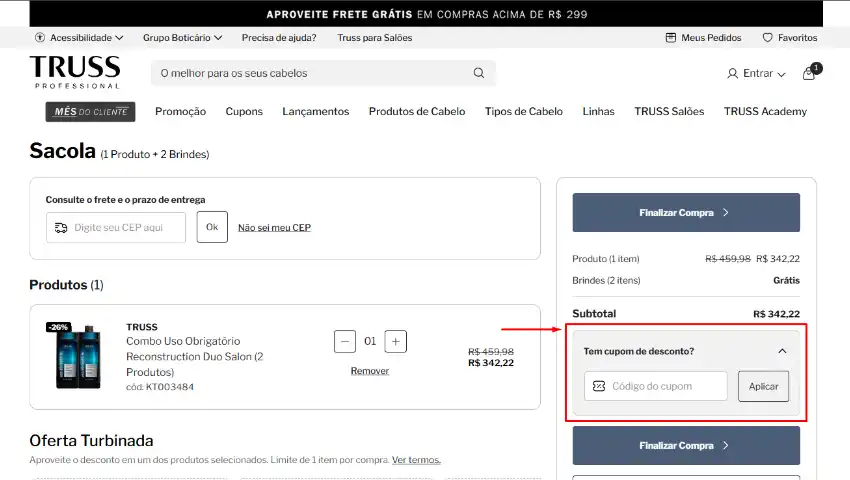Increase product quantity with plus button

(396, 342)
